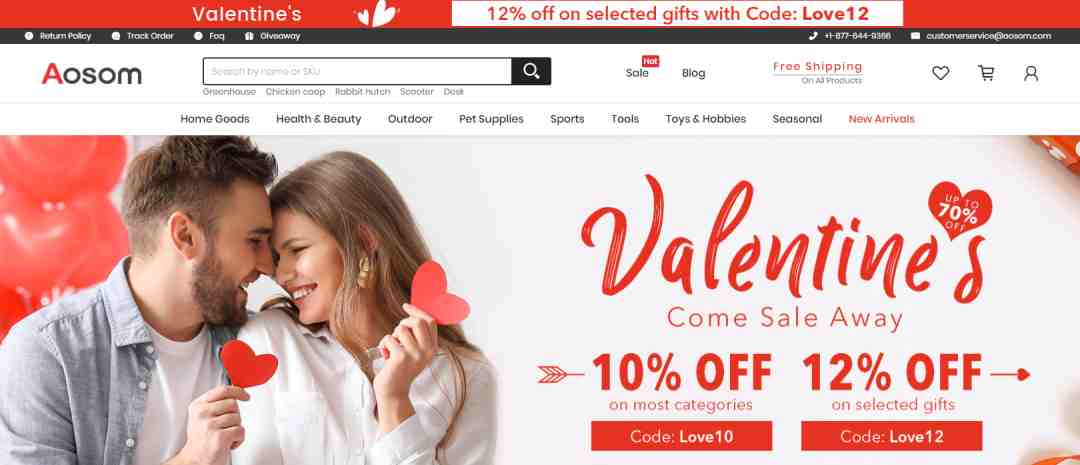Open the user account icon
The width and height of the screenshot is (1080, 465).
(x=1030, y=73)
